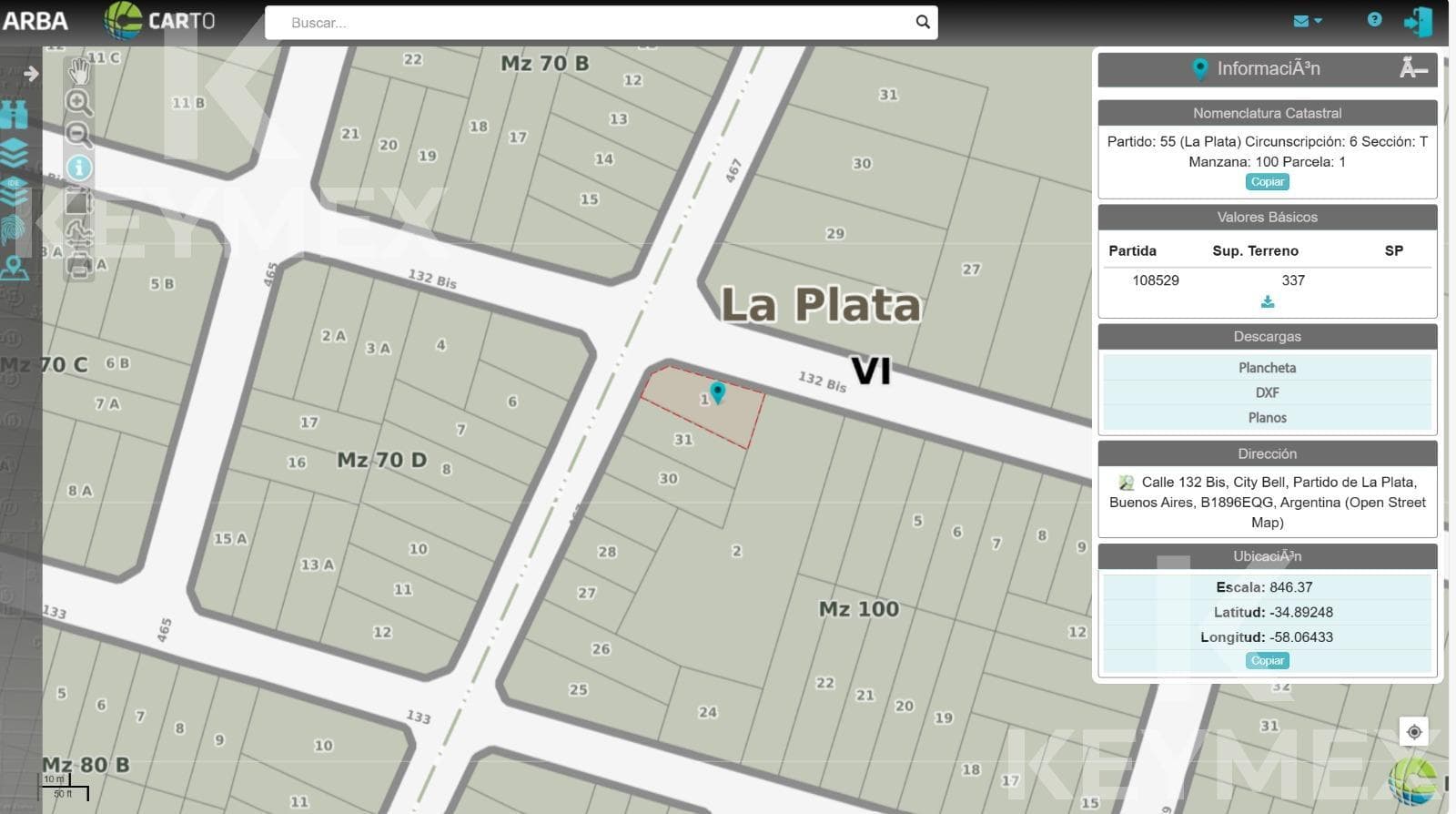This screenshot has height=814, width=1456.
Task: Open the location marker sidebar tool
Action: (x=15, y=268)
